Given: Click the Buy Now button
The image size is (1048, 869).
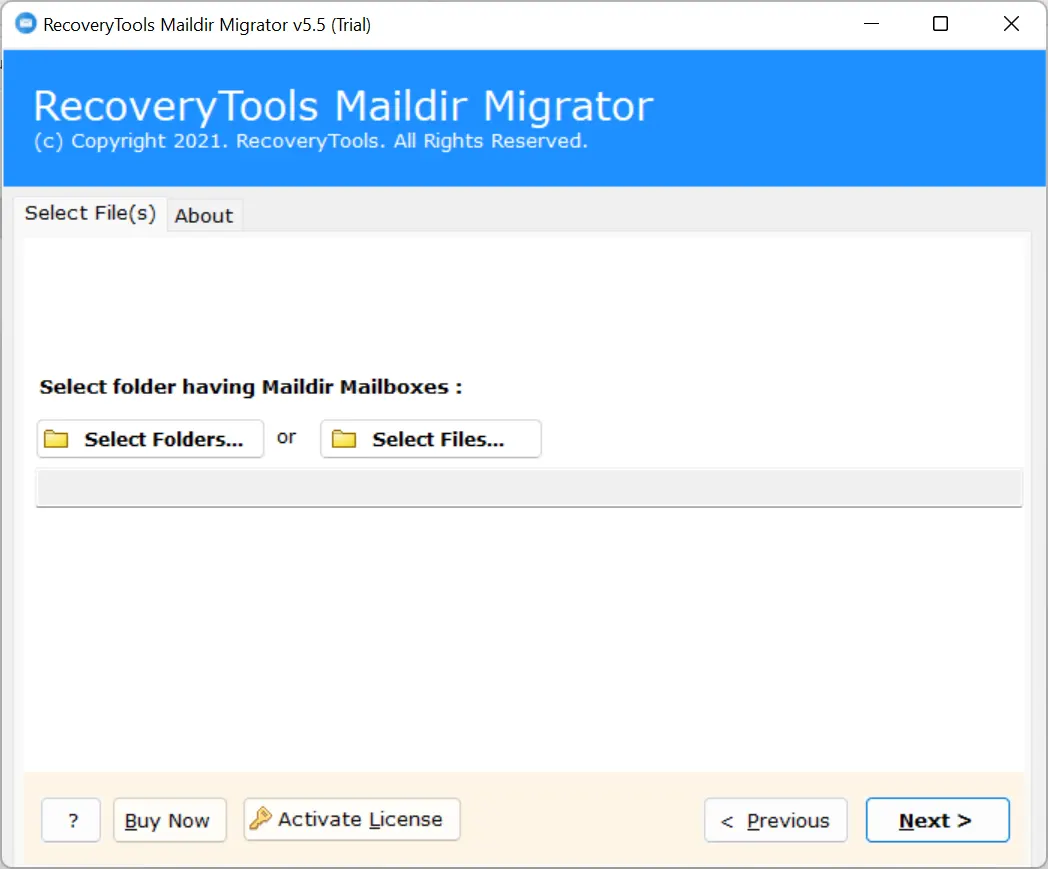Looking at the screenshot, I should click(x=168, y=820).
